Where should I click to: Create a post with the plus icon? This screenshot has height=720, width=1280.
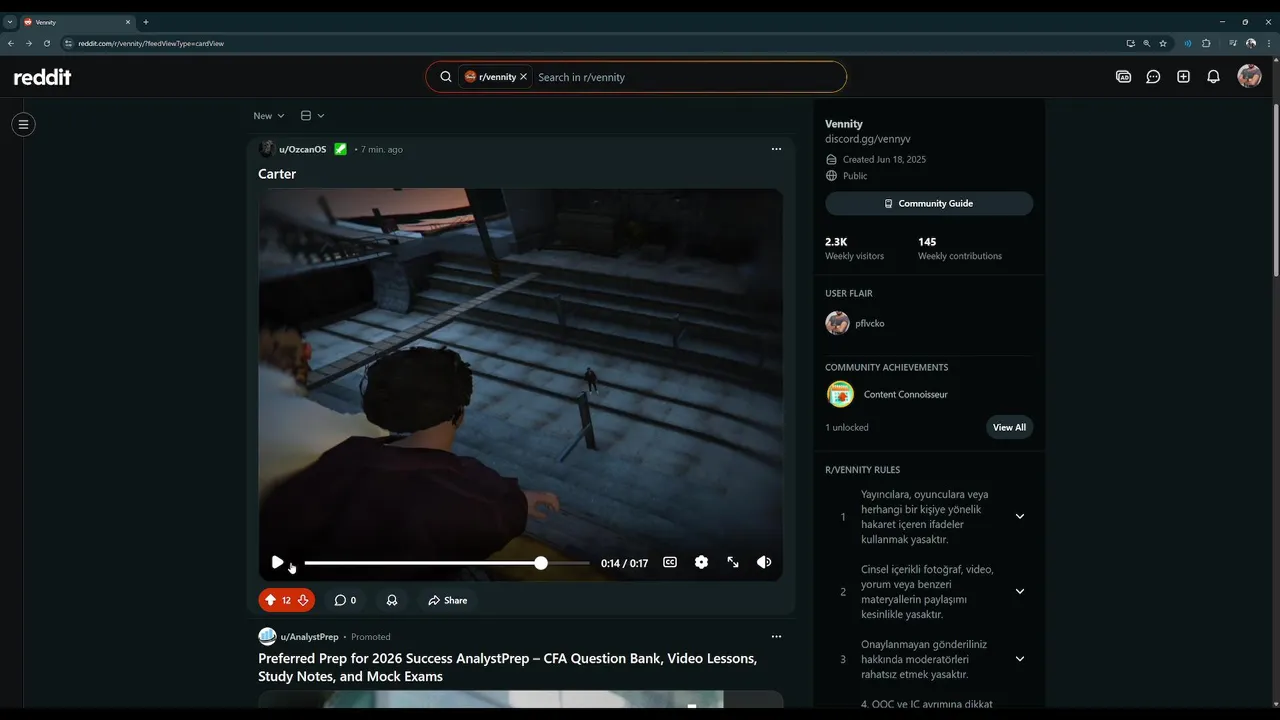point(1183,77)
